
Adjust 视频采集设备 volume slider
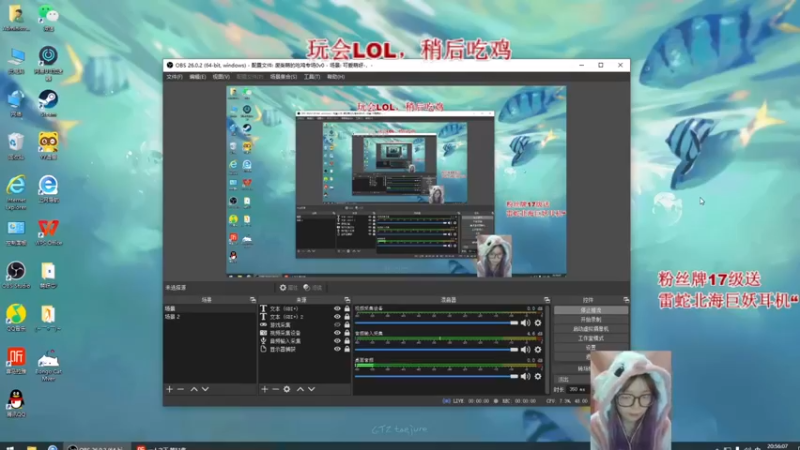pos(436,323)
